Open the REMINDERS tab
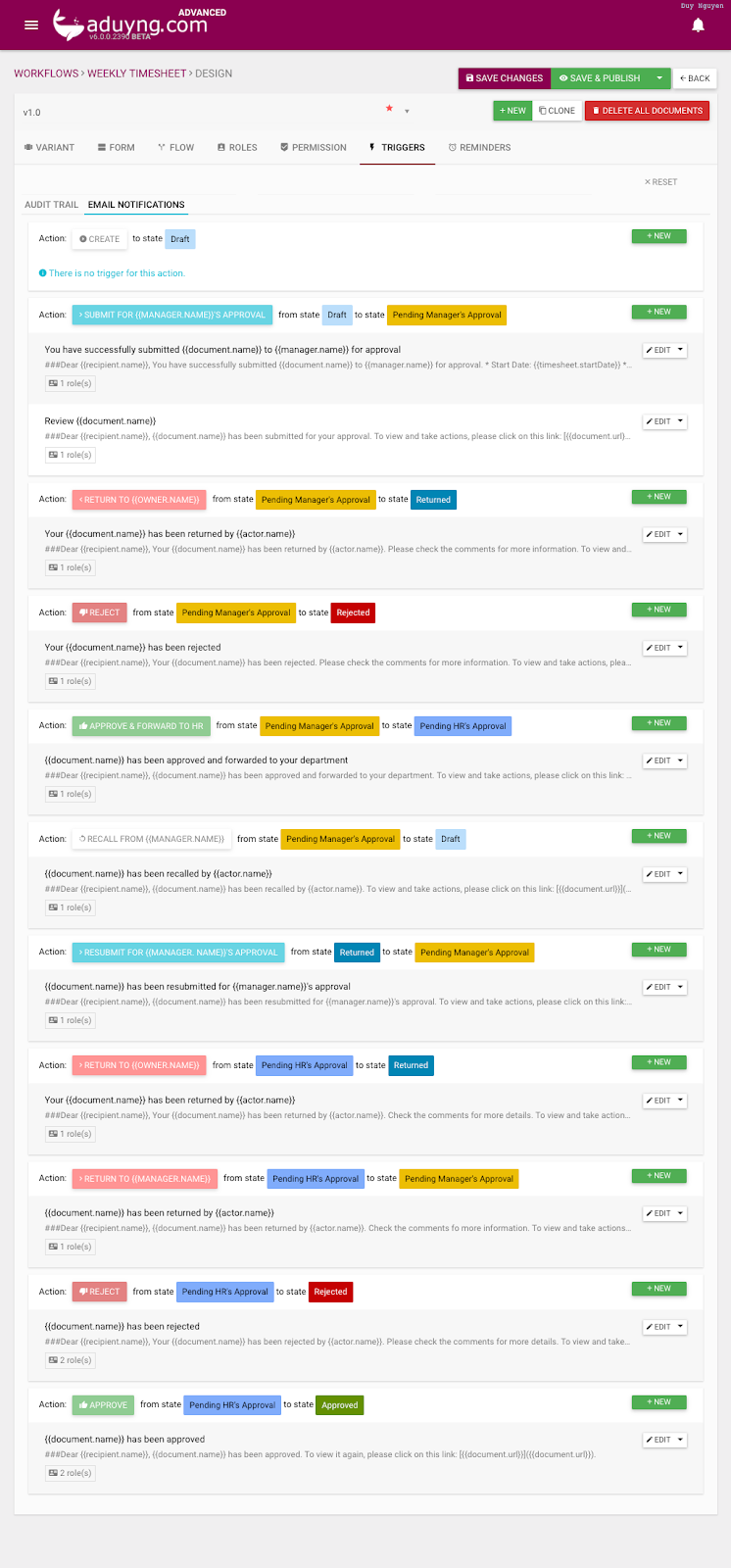 pos(479,147)
